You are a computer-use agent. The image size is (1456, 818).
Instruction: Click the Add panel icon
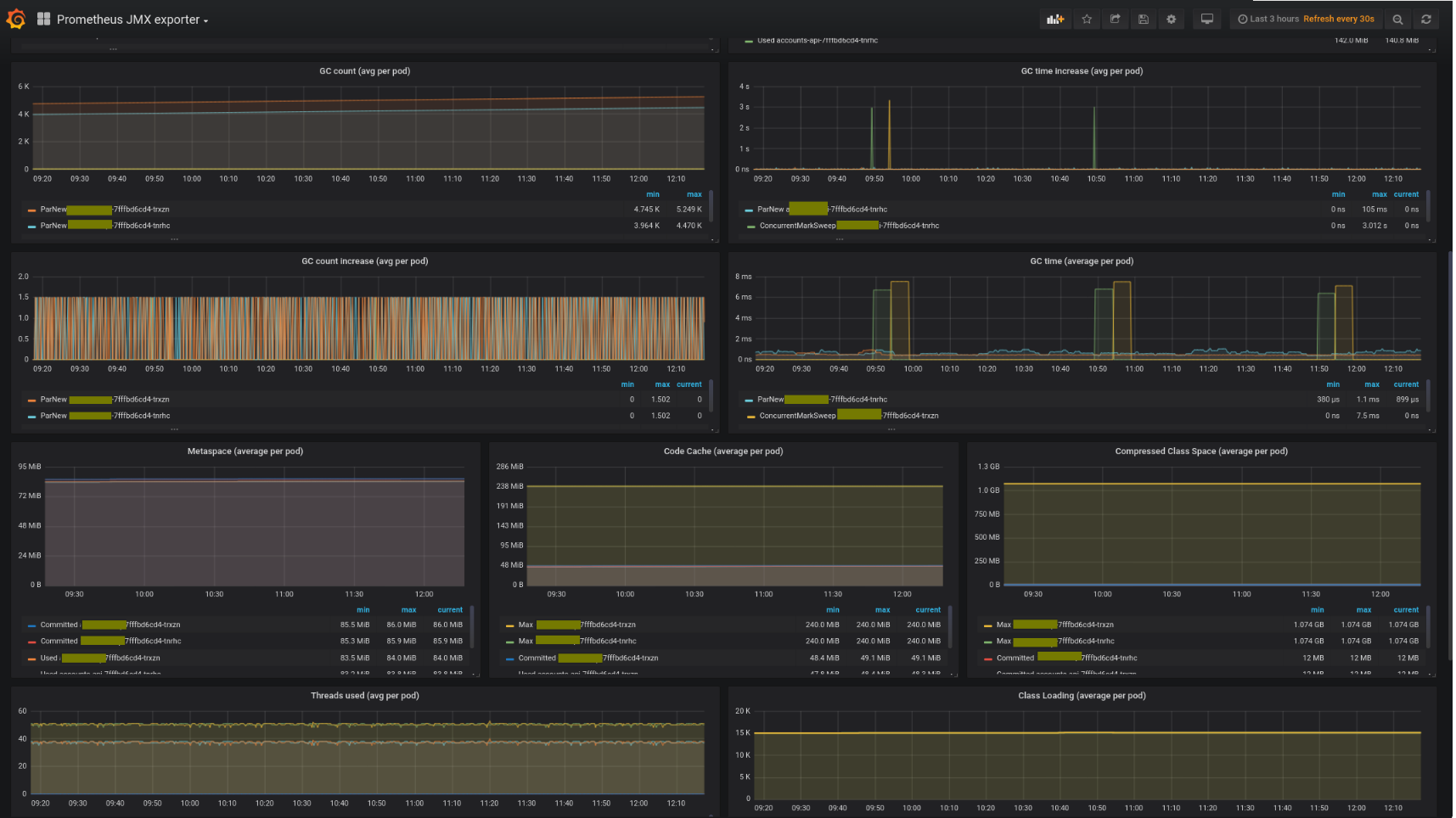pyautogui.click(x=1055, y=19)
